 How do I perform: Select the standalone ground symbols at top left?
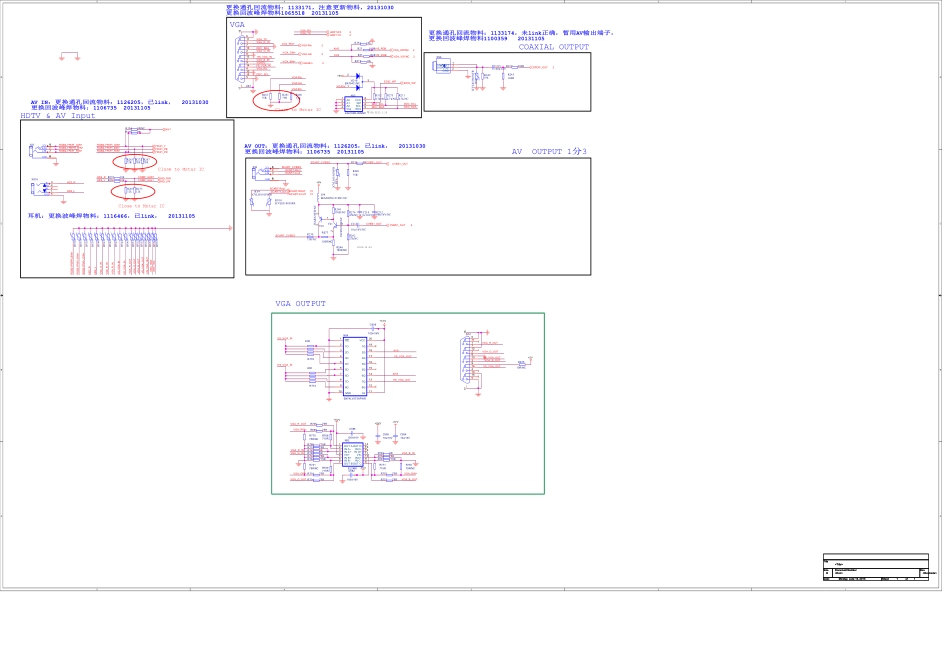click(70, 56)
